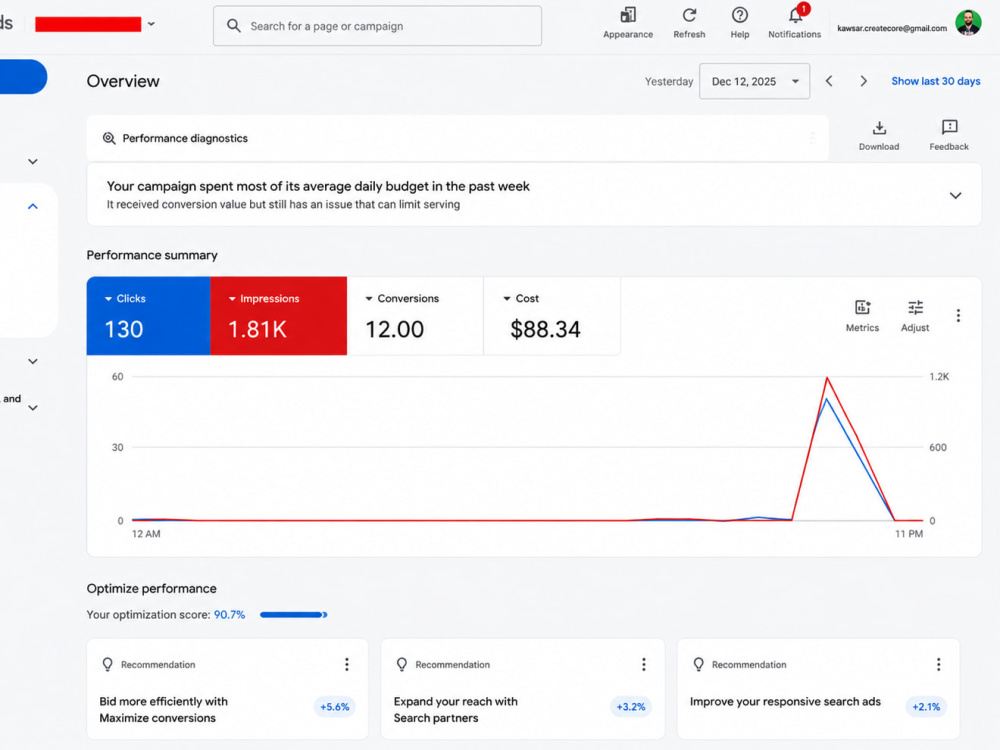Collapse the expanded sidebar section chevron

pyautogui.click(x=33, y=206)
